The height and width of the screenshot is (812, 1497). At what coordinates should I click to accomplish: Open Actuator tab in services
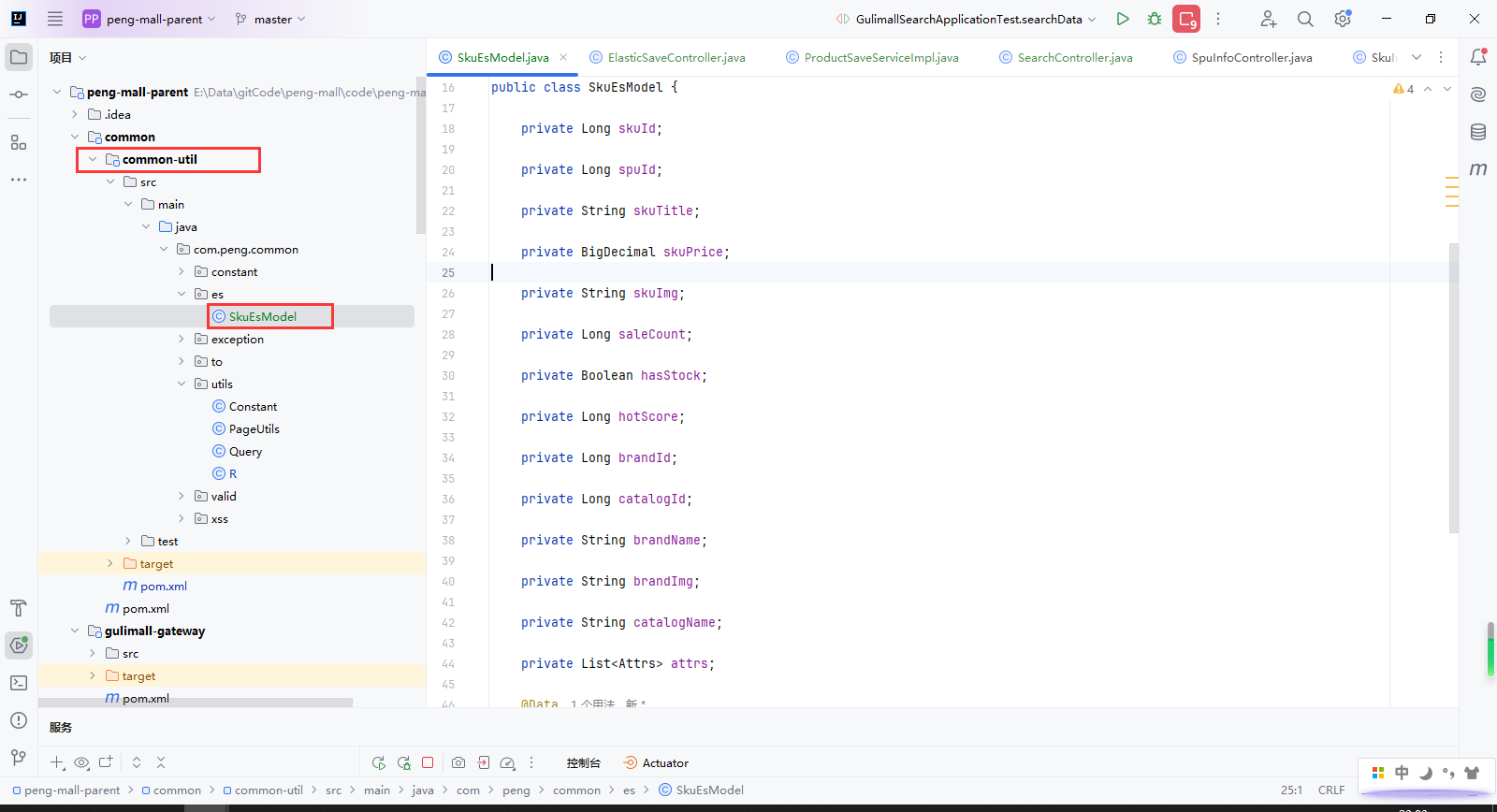coord(656,762)
